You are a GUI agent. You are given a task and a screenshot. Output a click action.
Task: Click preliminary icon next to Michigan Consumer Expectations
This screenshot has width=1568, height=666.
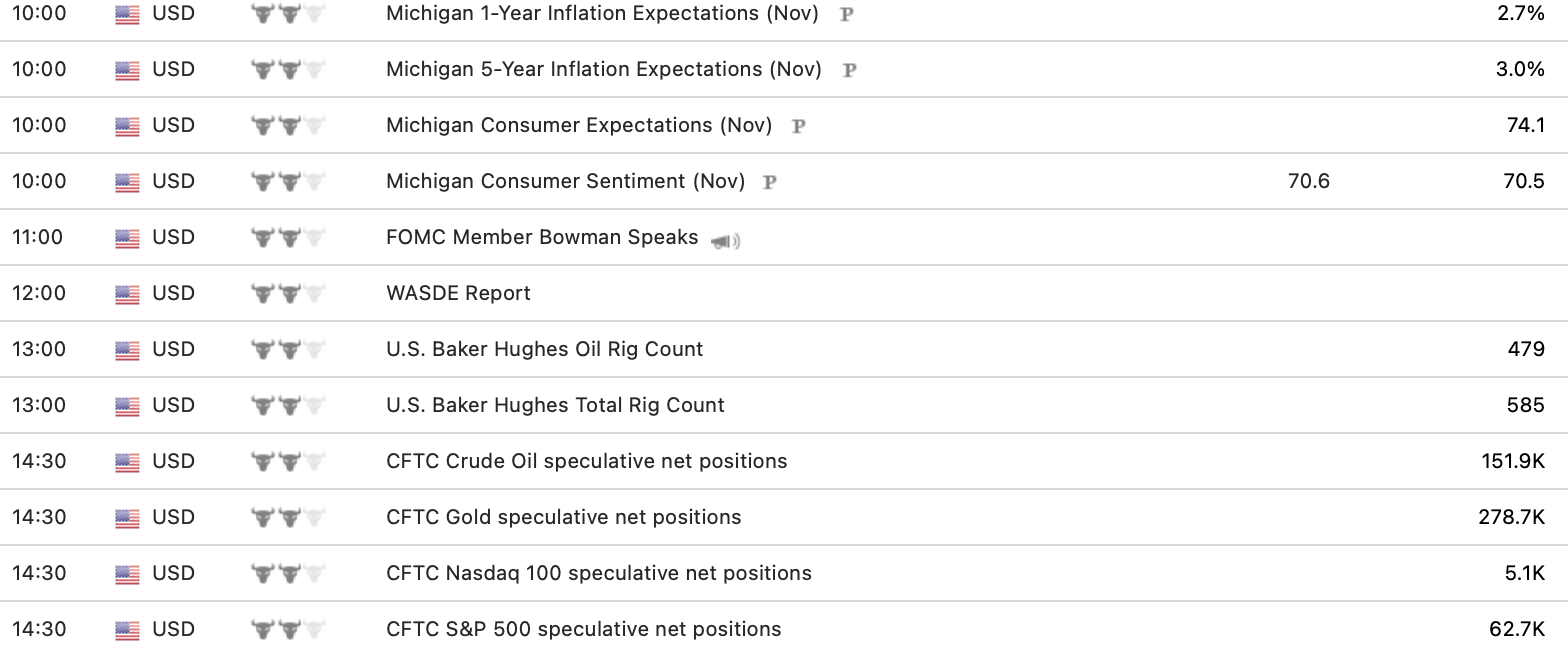(x=799, y=126)
